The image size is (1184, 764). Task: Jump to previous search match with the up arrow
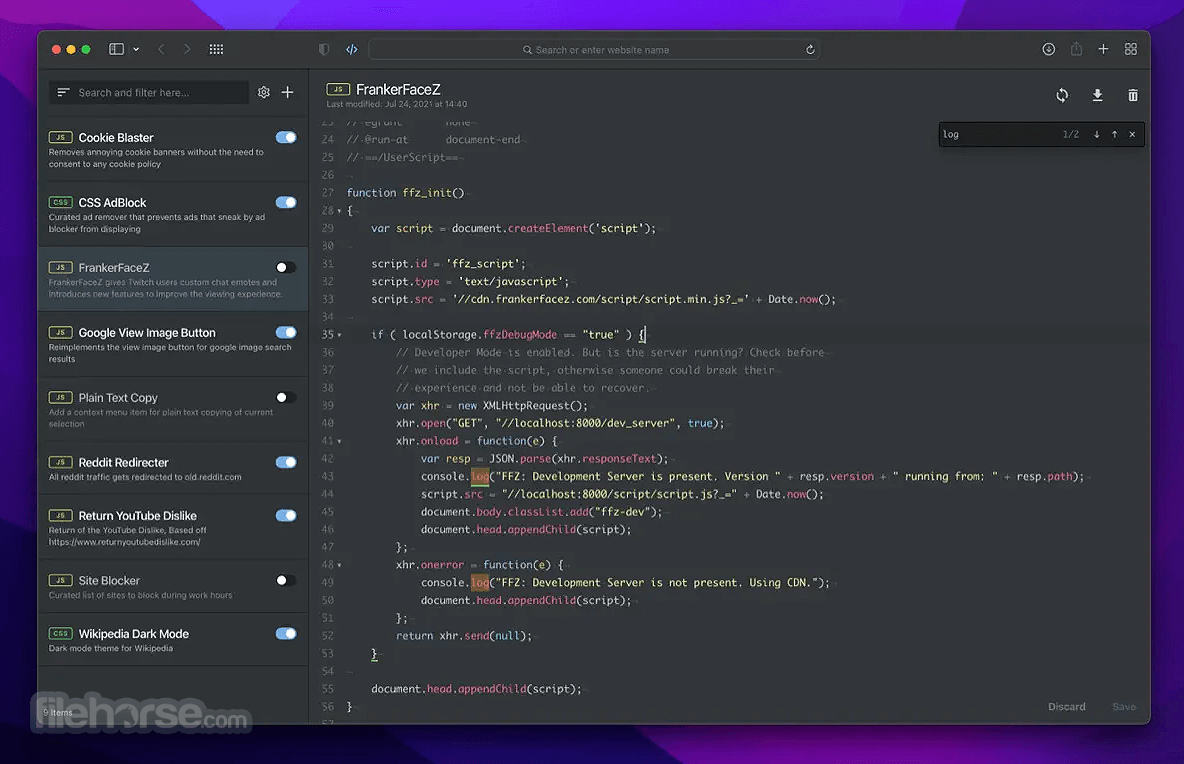[1115, 134]
